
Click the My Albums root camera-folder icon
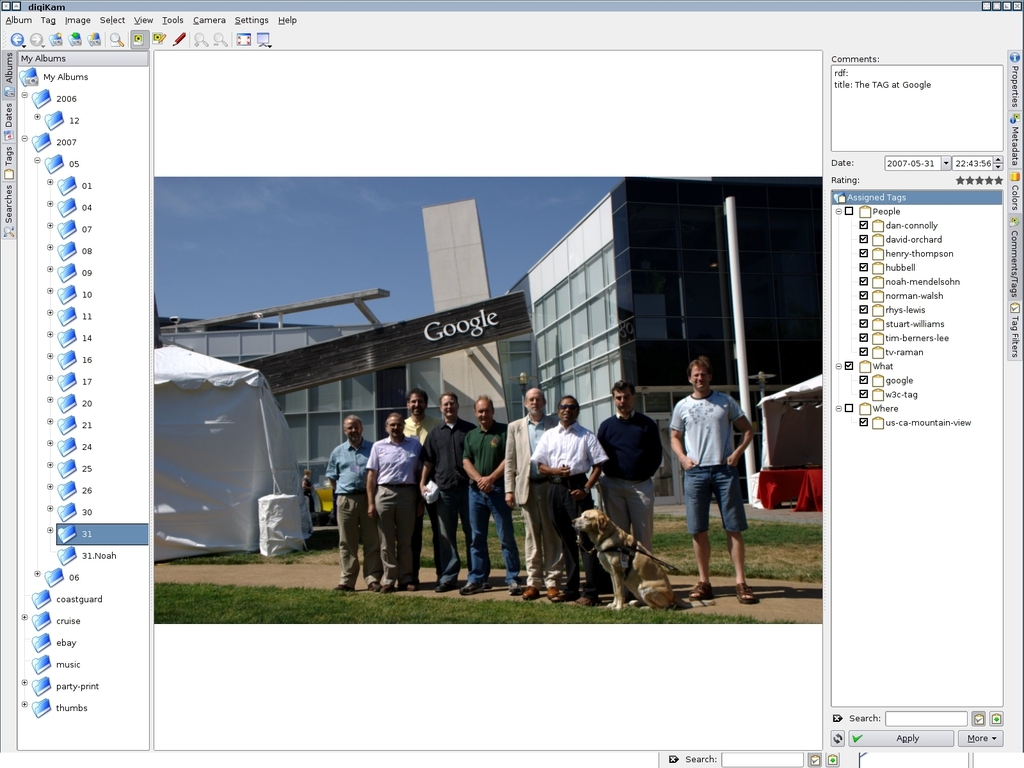point(29,77)
